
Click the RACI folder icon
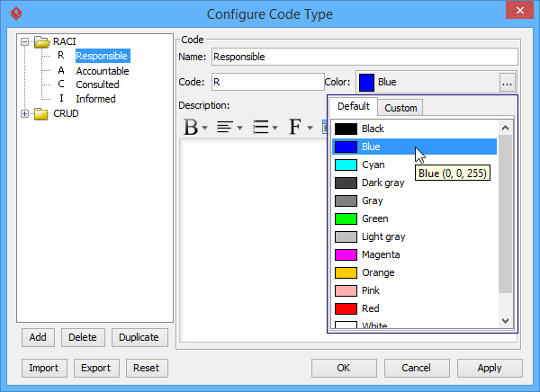click(42, 42)
